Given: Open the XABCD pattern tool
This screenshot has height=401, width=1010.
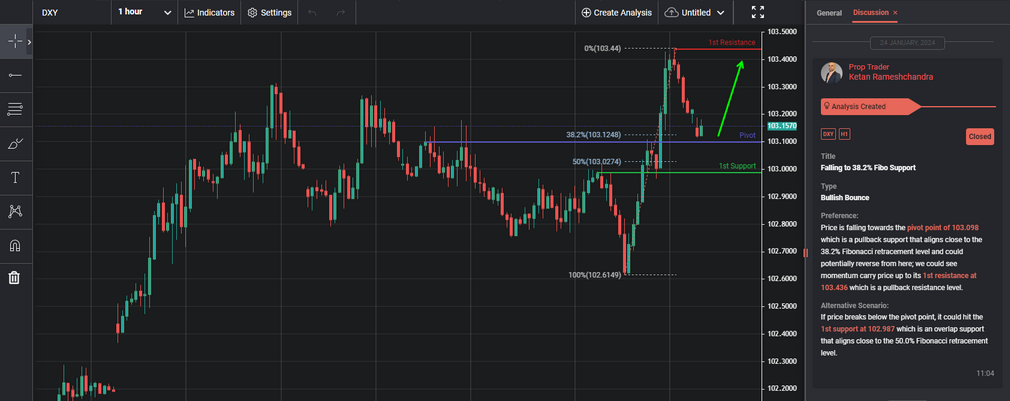Looking at the screenshot, I should (x=15, y=211).
